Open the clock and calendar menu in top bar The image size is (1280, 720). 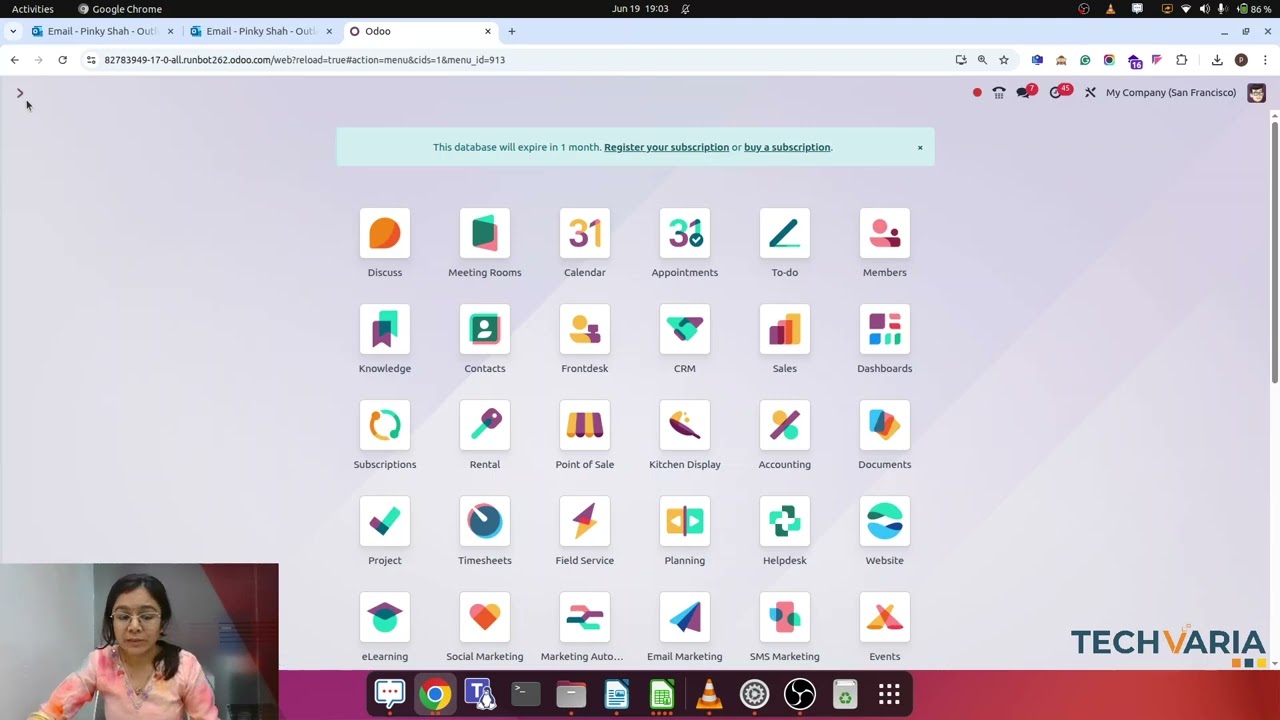[x=640, y=9]
